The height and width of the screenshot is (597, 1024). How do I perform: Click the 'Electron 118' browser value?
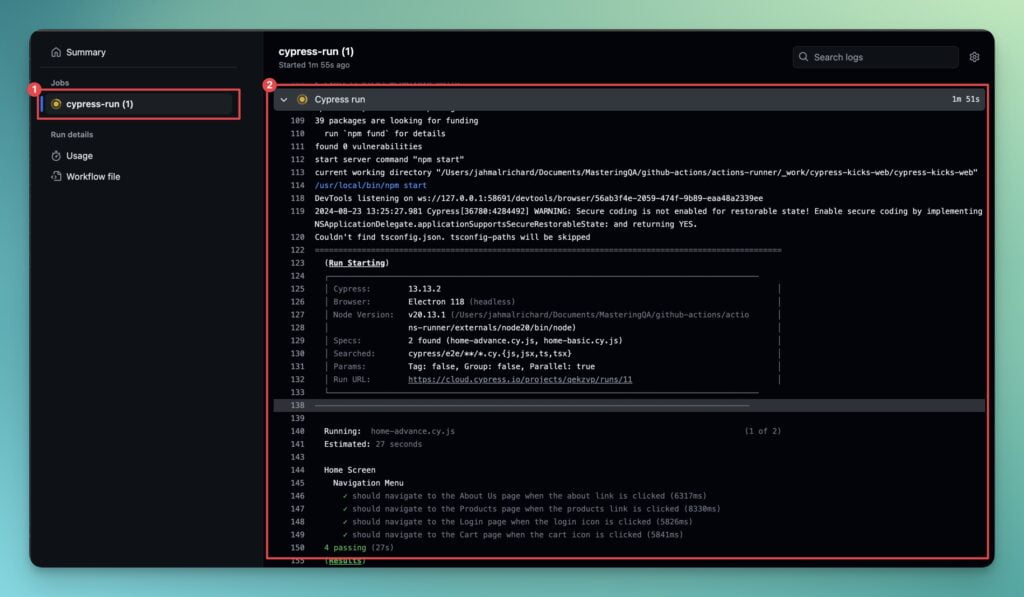436,302
